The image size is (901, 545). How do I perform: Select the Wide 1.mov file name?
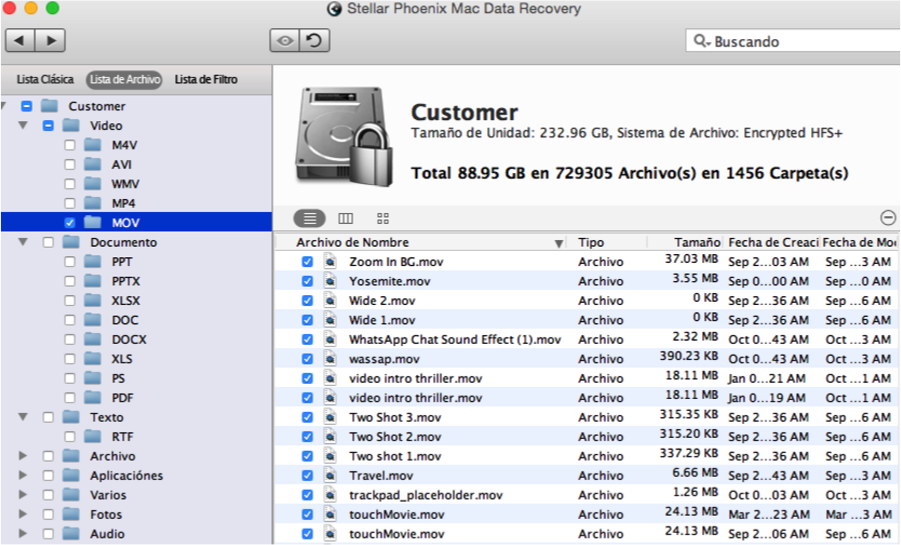(x=382, y=320)
